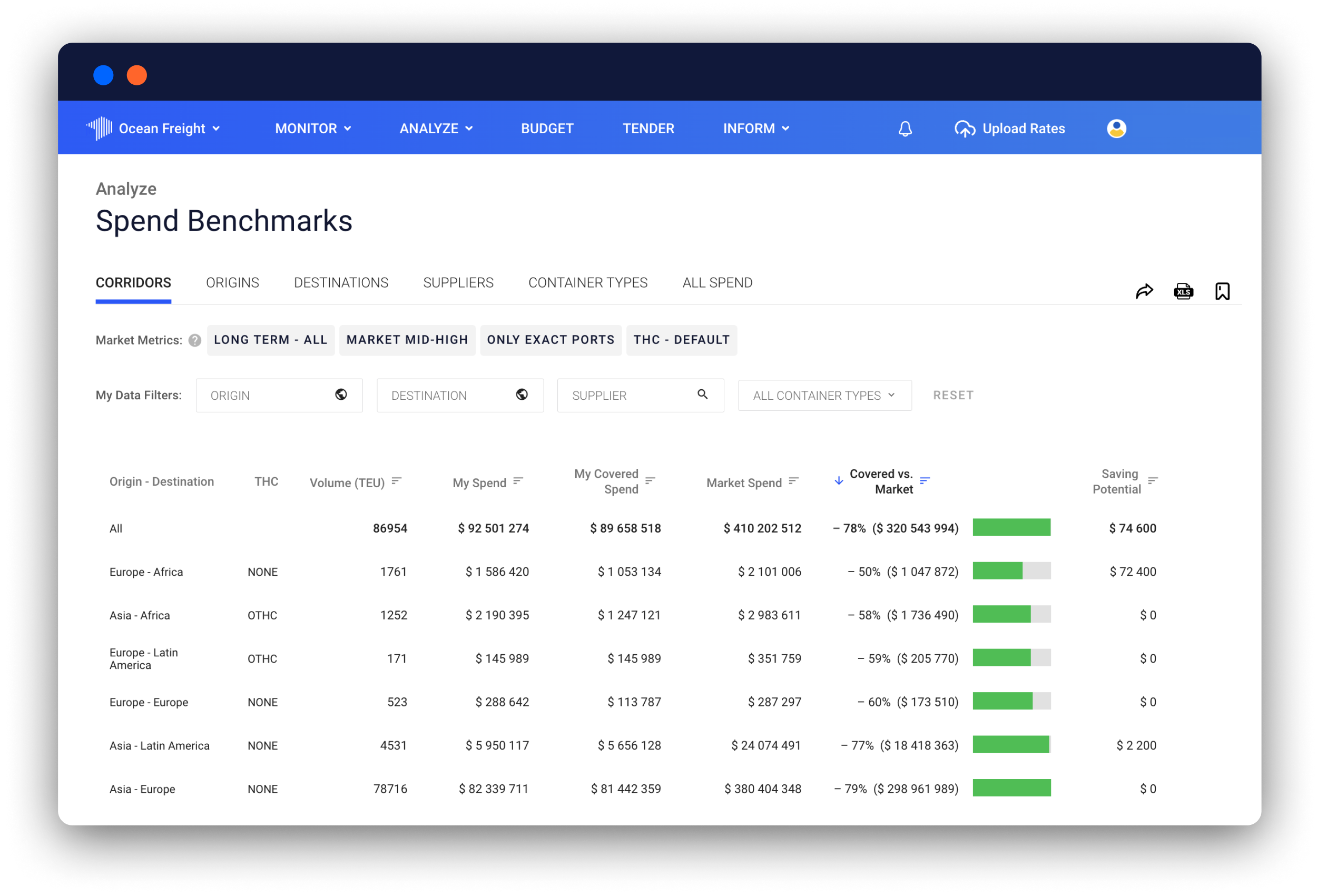Open All Container Types dropdown
Screen dimensions: 1317x896
824,396
